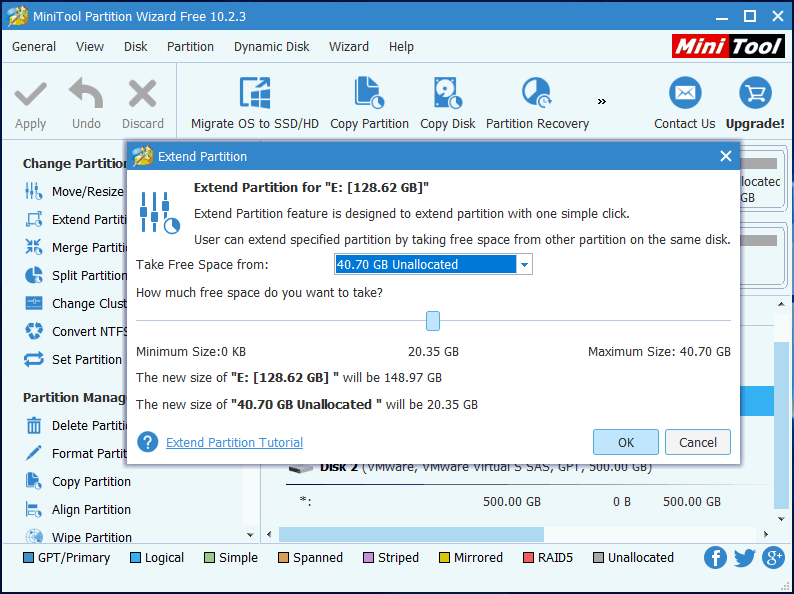Viewport: 794px width, 594px height.
Task: Click sidebar scroll down arrow
Action: click(x=250, y=535)
